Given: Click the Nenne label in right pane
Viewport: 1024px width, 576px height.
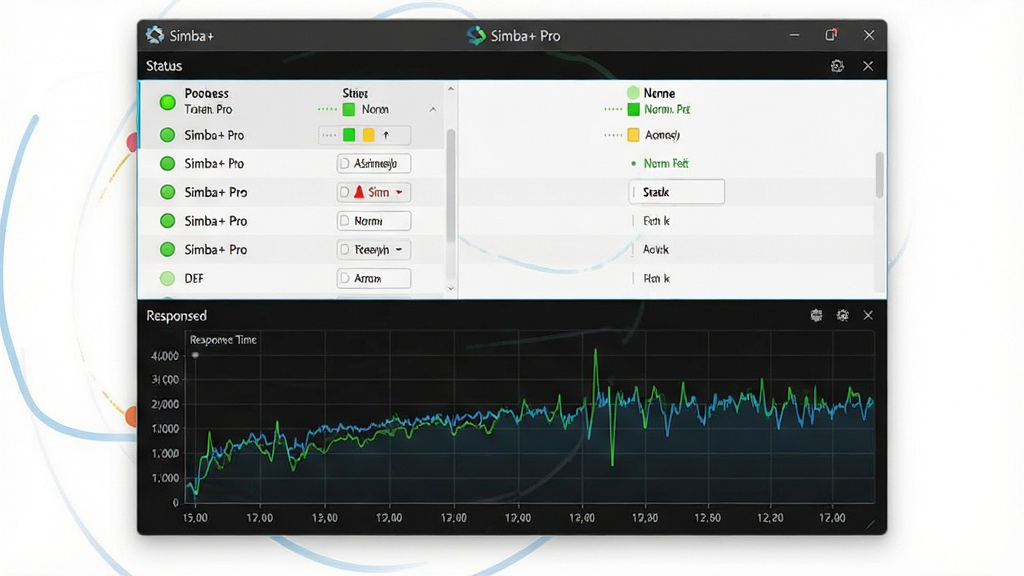Looking at the screenshot, I should coord(659,93).
